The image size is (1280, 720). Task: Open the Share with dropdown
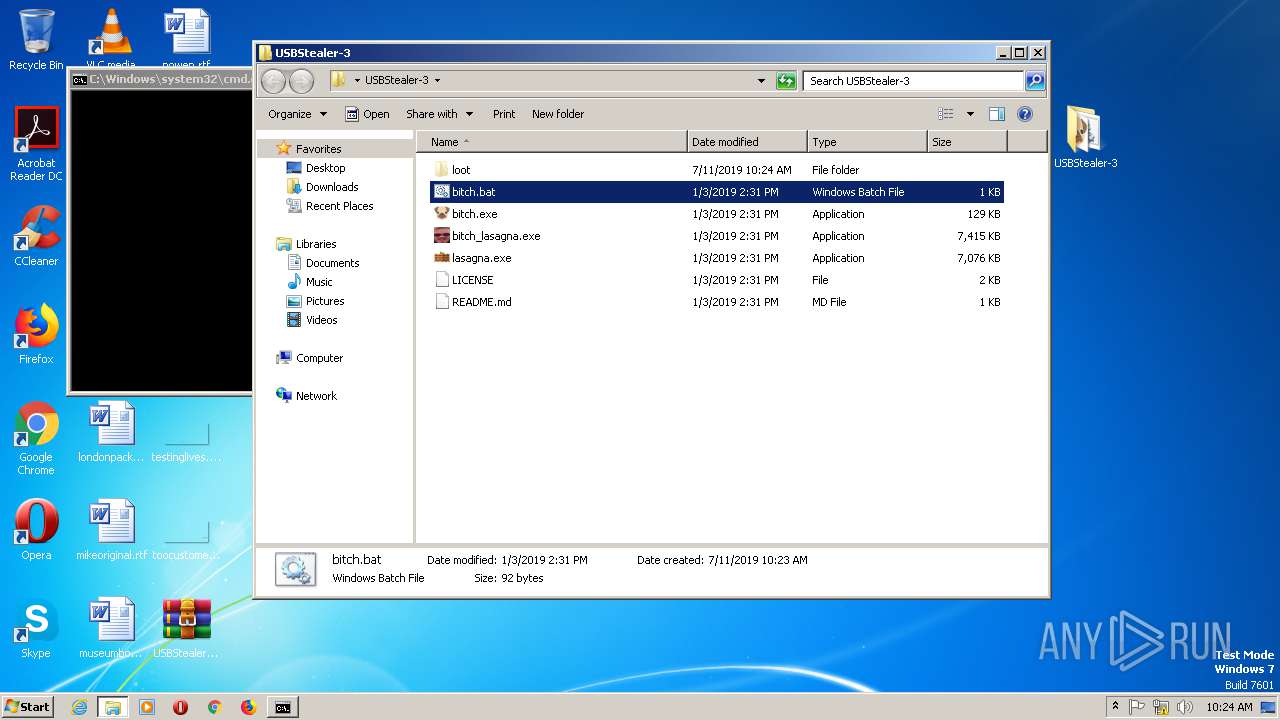coord(439,114)
